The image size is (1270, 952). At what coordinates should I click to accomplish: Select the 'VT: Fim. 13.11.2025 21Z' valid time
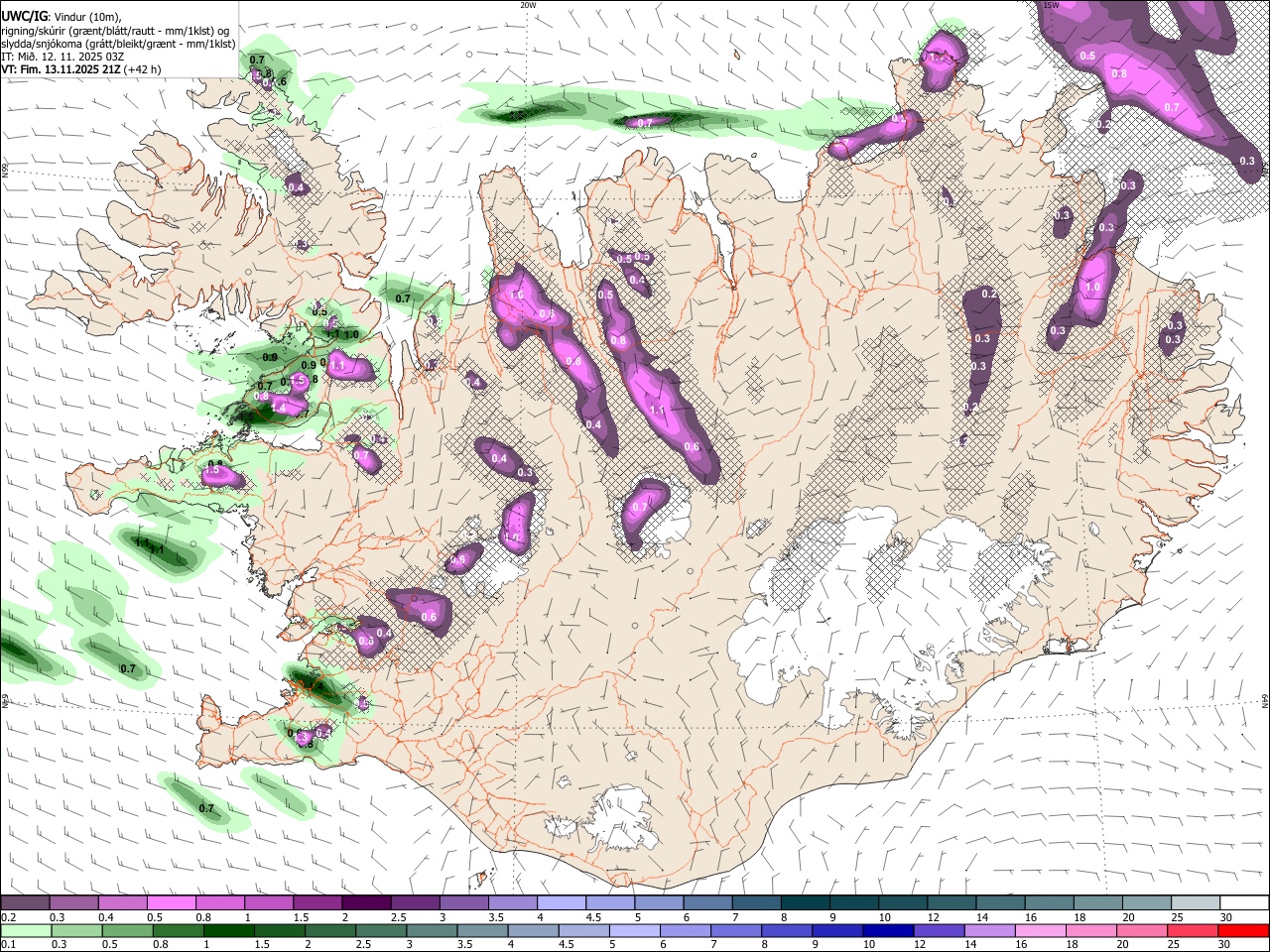click(x=62, y=70)
